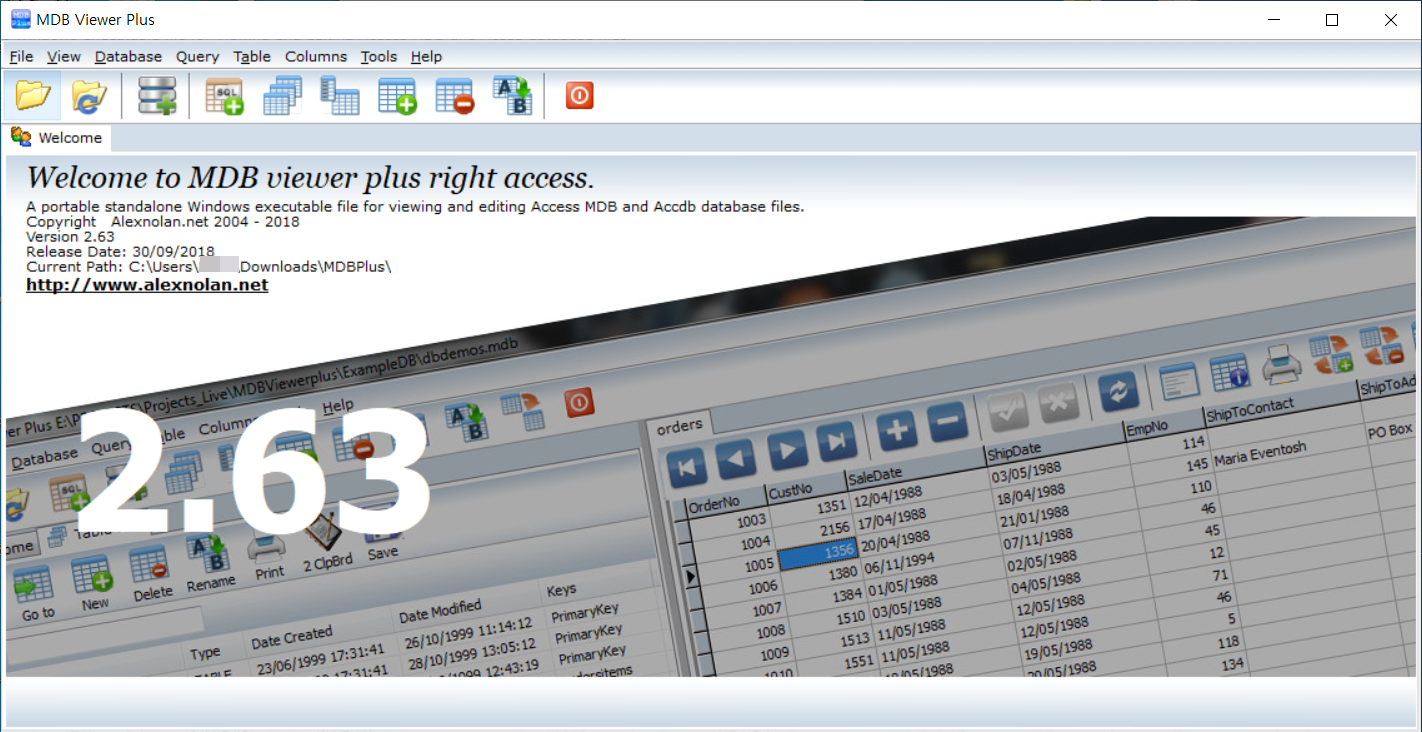Image resolution: width=1422 pixels, height=732 pixels.
Task: Create a new database using the database-plus icon
Action: tap(157, 96)
